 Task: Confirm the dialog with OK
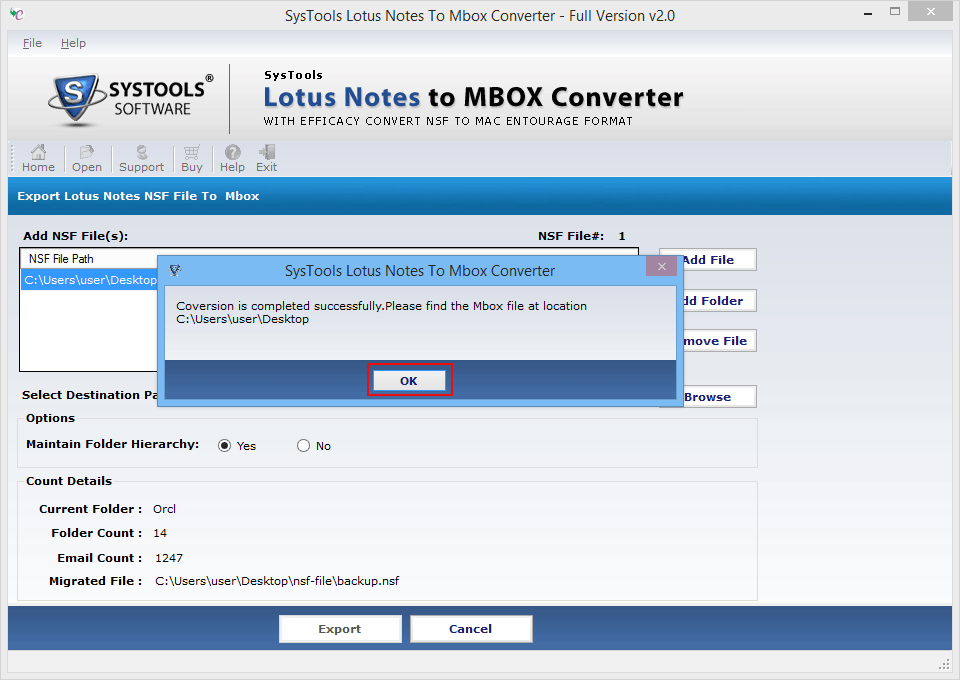point(409,380)
